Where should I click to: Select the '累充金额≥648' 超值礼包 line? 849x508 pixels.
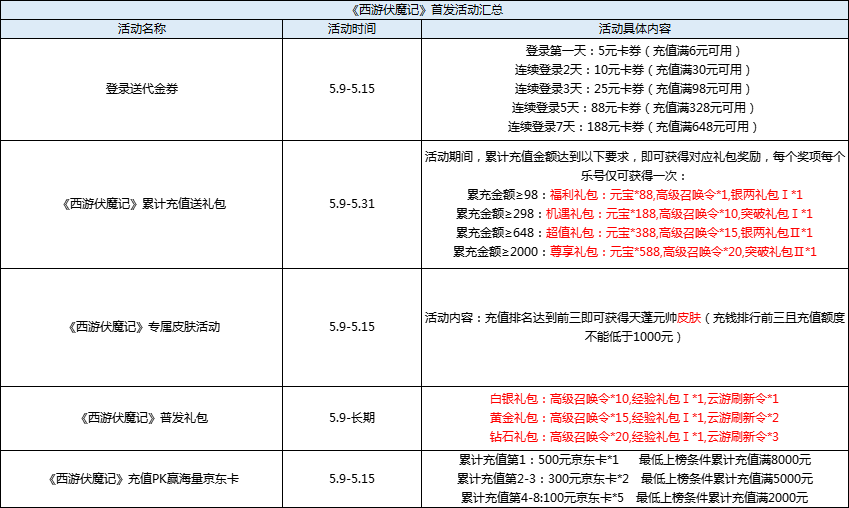[x=635, y=233]
